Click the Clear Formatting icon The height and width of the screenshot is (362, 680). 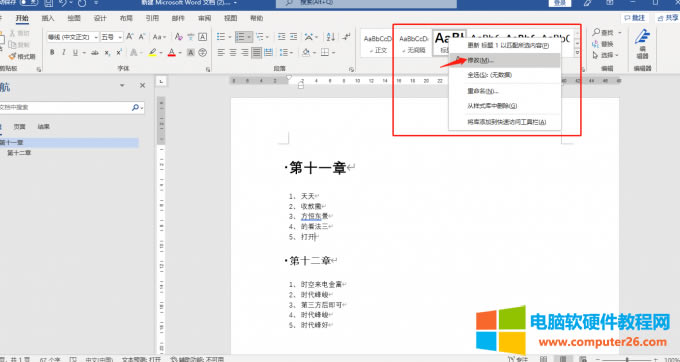pos(178,37)
